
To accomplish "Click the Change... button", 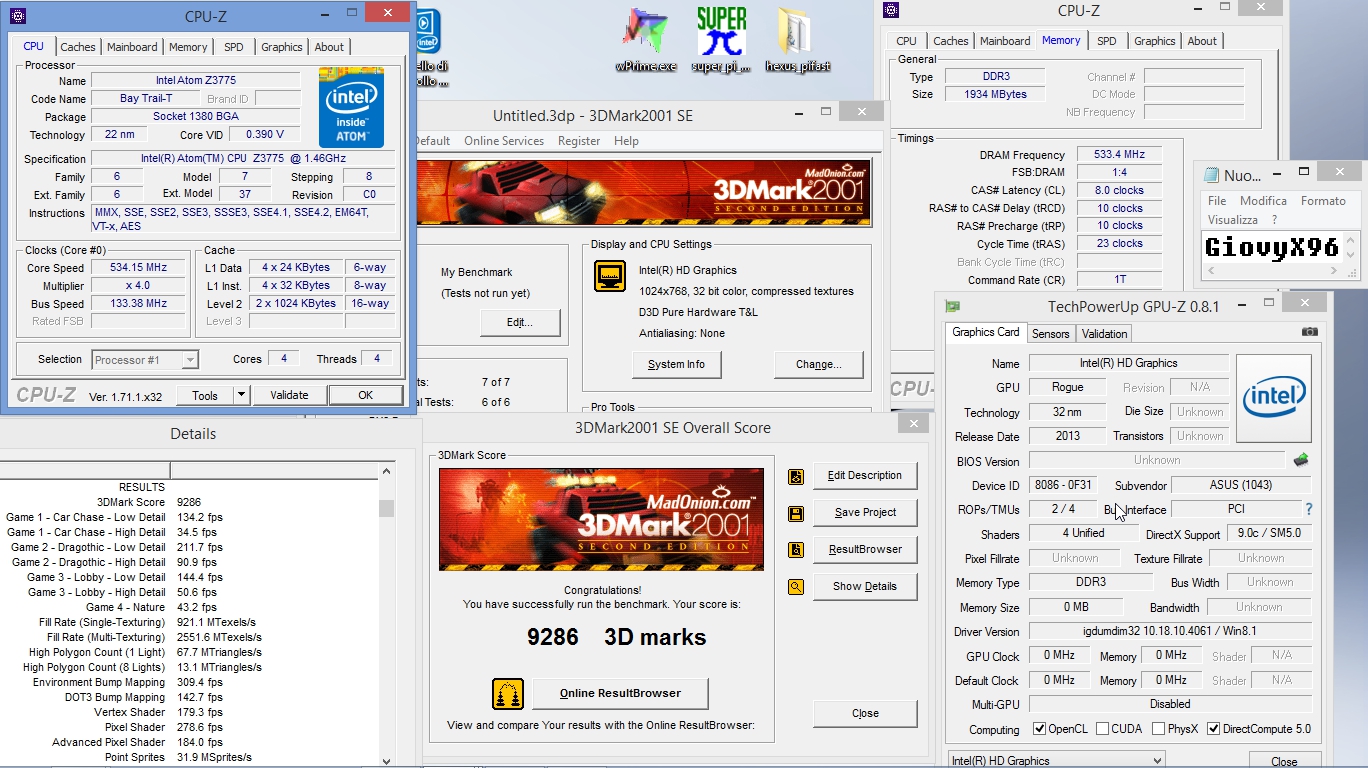I will click(x=818, y=364).
